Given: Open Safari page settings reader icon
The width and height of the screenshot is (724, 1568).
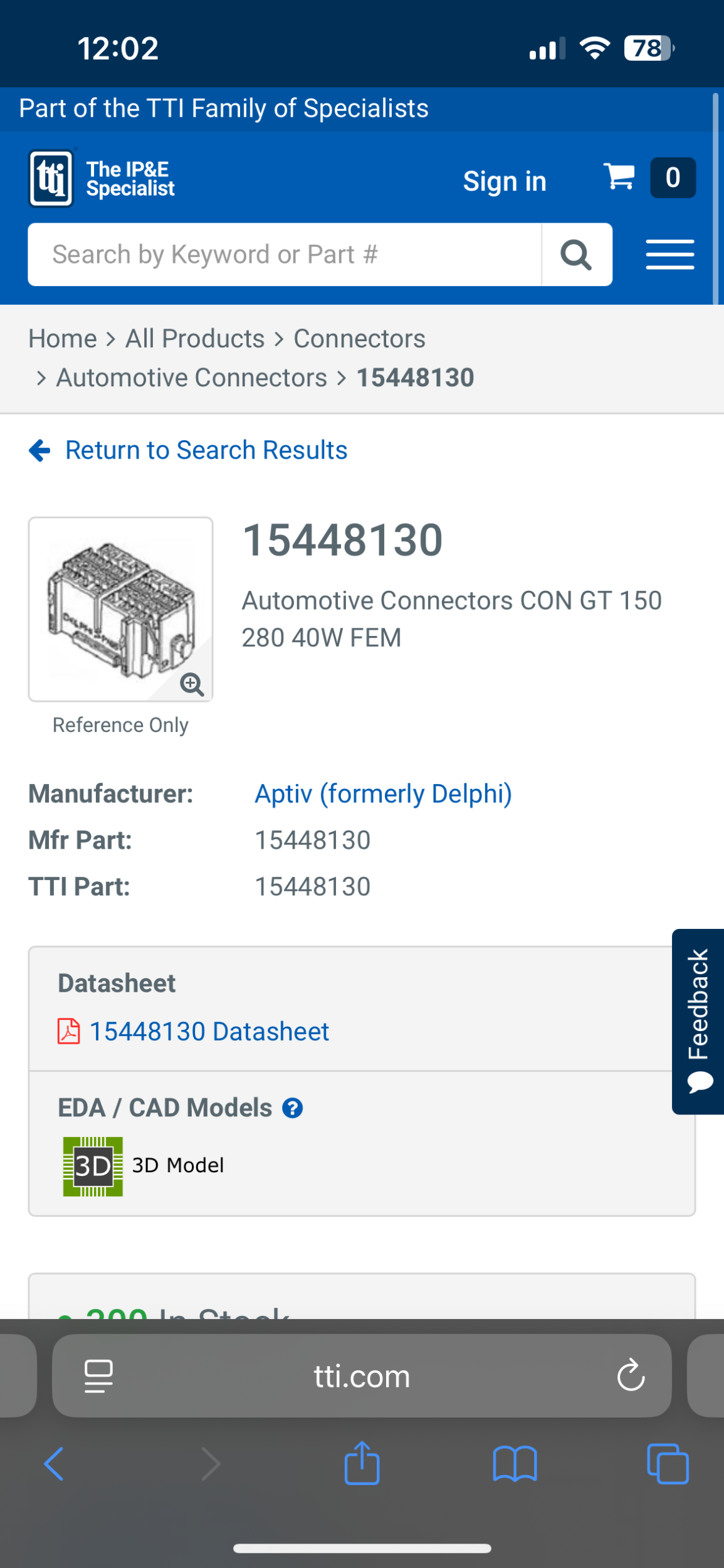Looking at the screenshot, I should click(x=98, y=1375).
